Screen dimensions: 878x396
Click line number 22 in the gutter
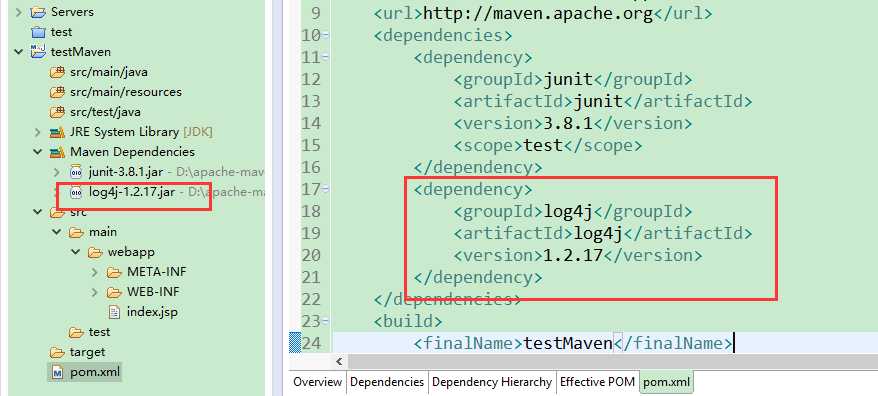311,300
